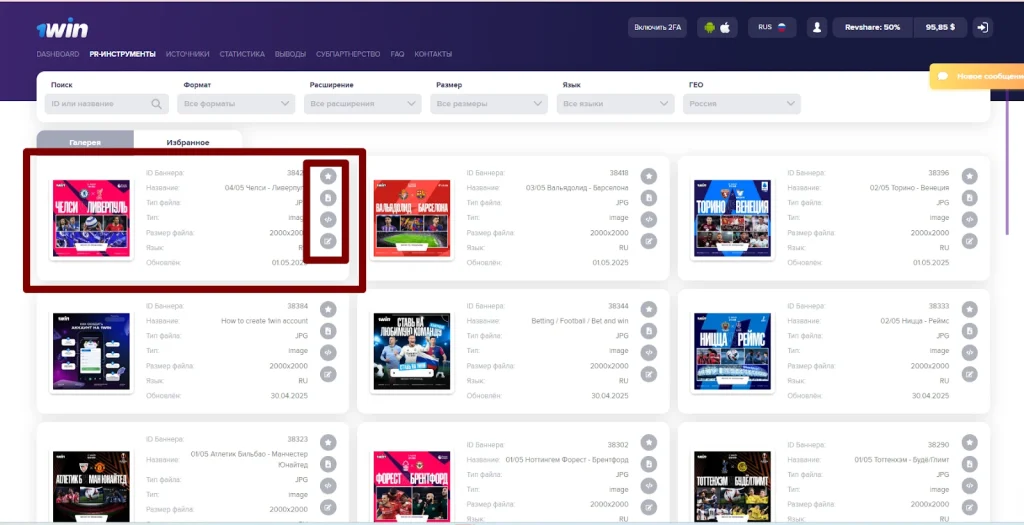Open the КОНТАКТЫ menu item

433,54
